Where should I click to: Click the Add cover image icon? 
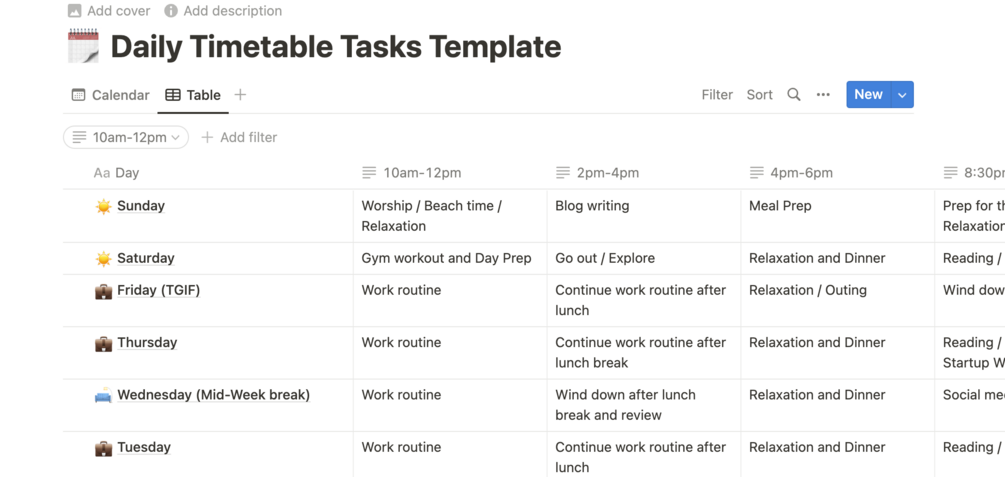coord(75,11)
